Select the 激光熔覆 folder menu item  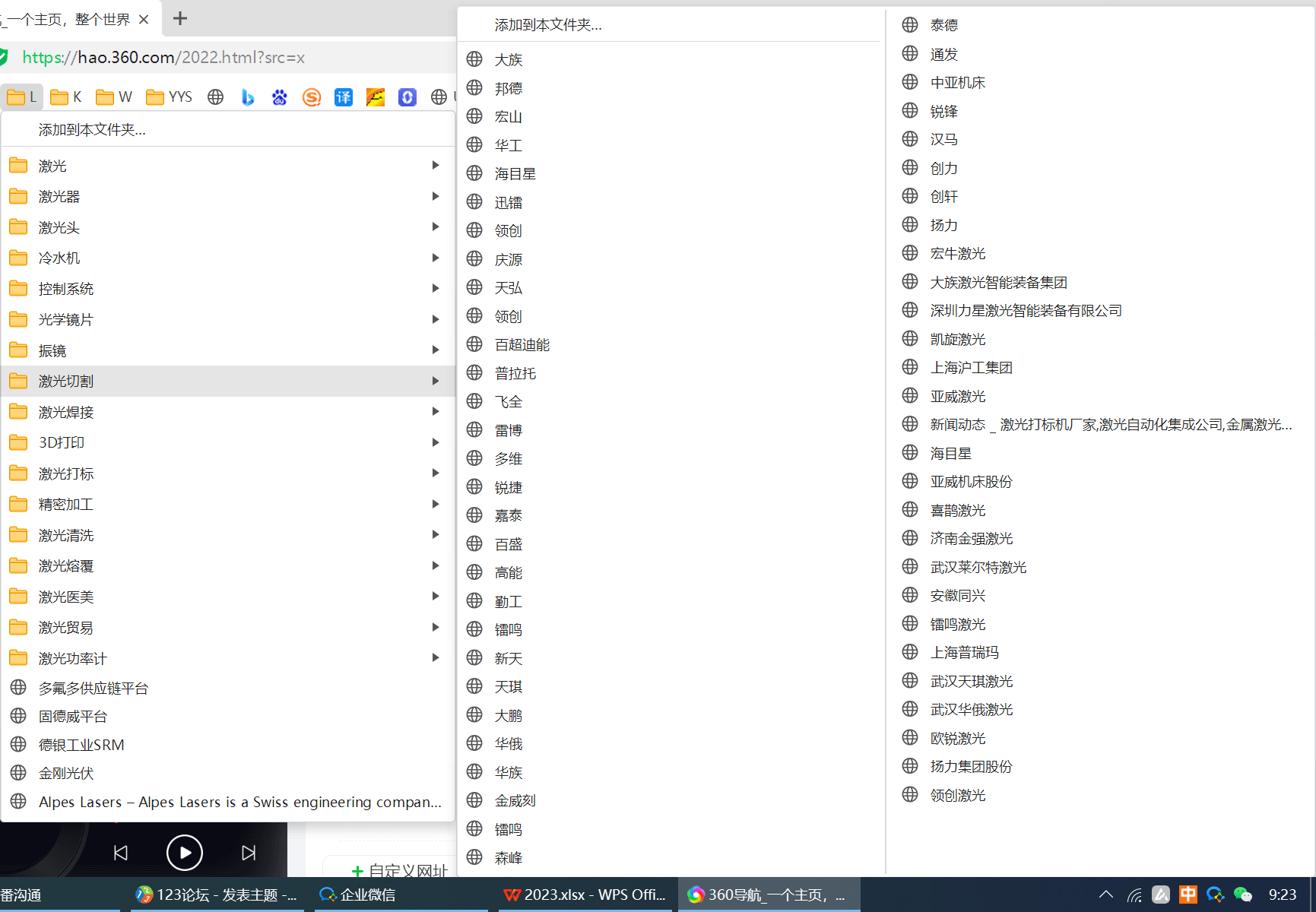pyautogui.click(x=228, y=565)
